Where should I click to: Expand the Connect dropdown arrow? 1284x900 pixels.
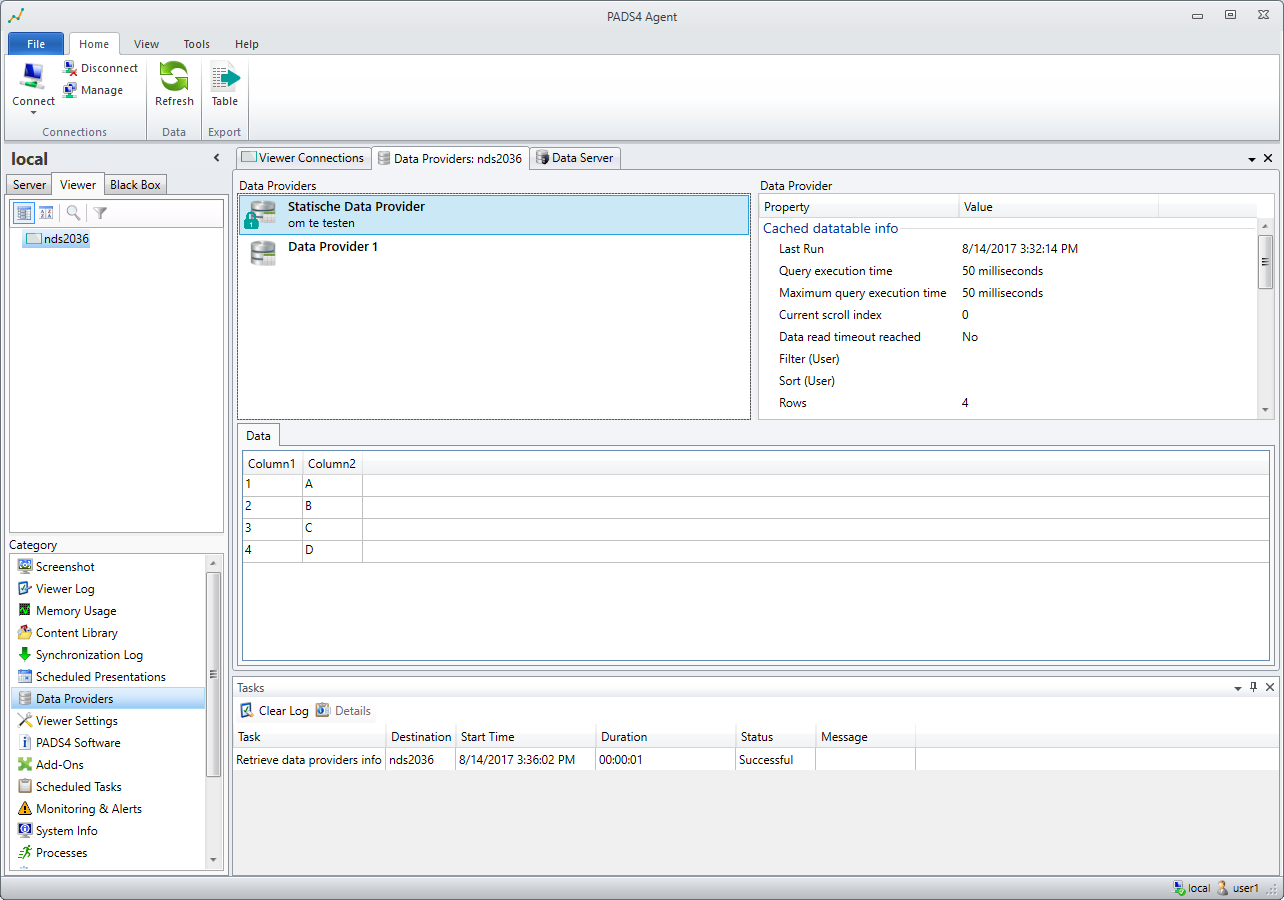[x=33, y=113]
